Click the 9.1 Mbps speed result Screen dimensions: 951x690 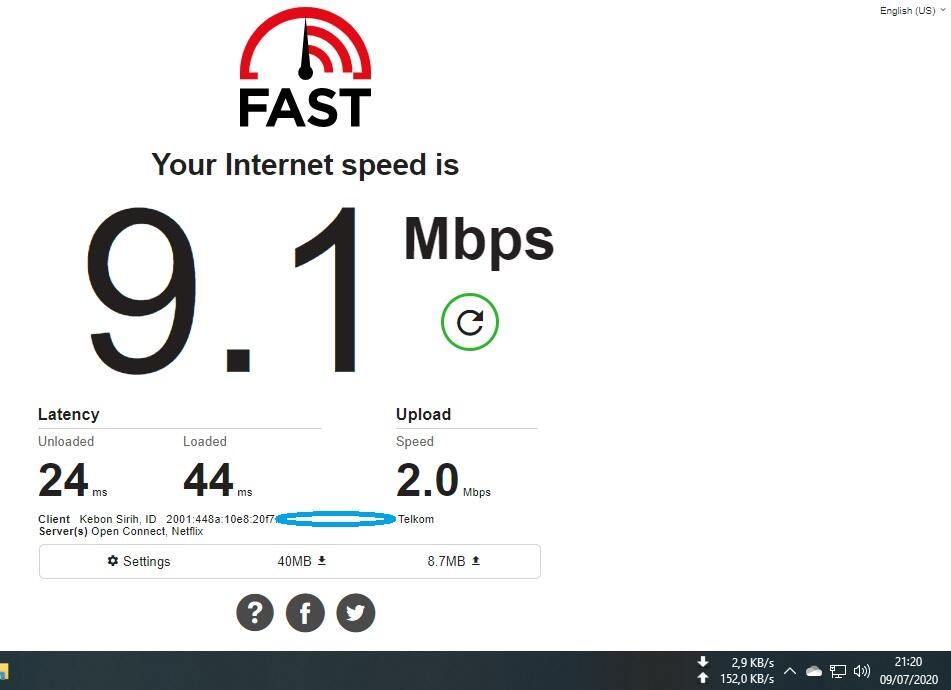coord(320,289)
